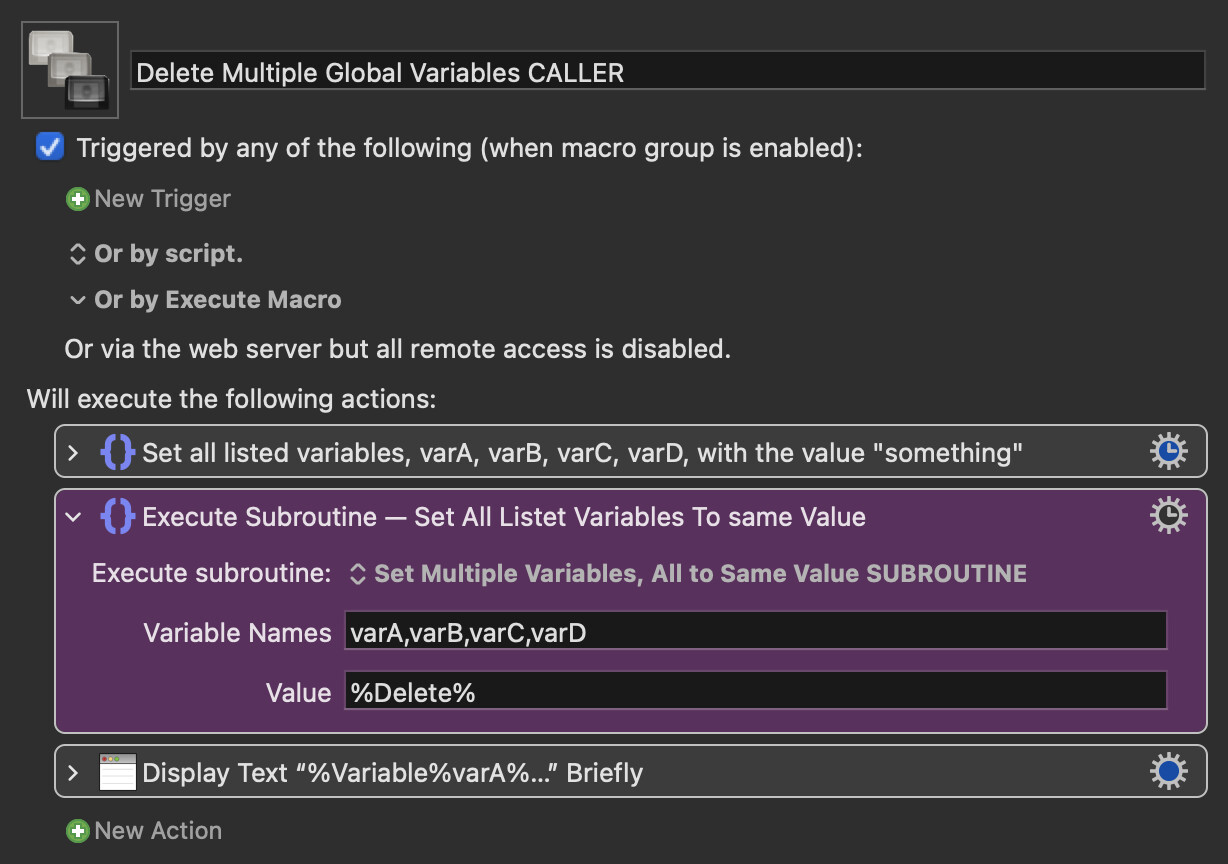Click curly braces icon of Execute Subroutine action

[117, 517]
